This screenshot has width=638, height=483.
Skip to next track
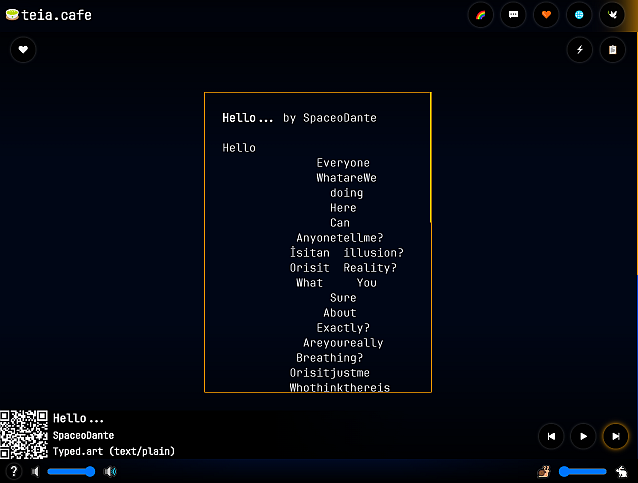[616, 436]
